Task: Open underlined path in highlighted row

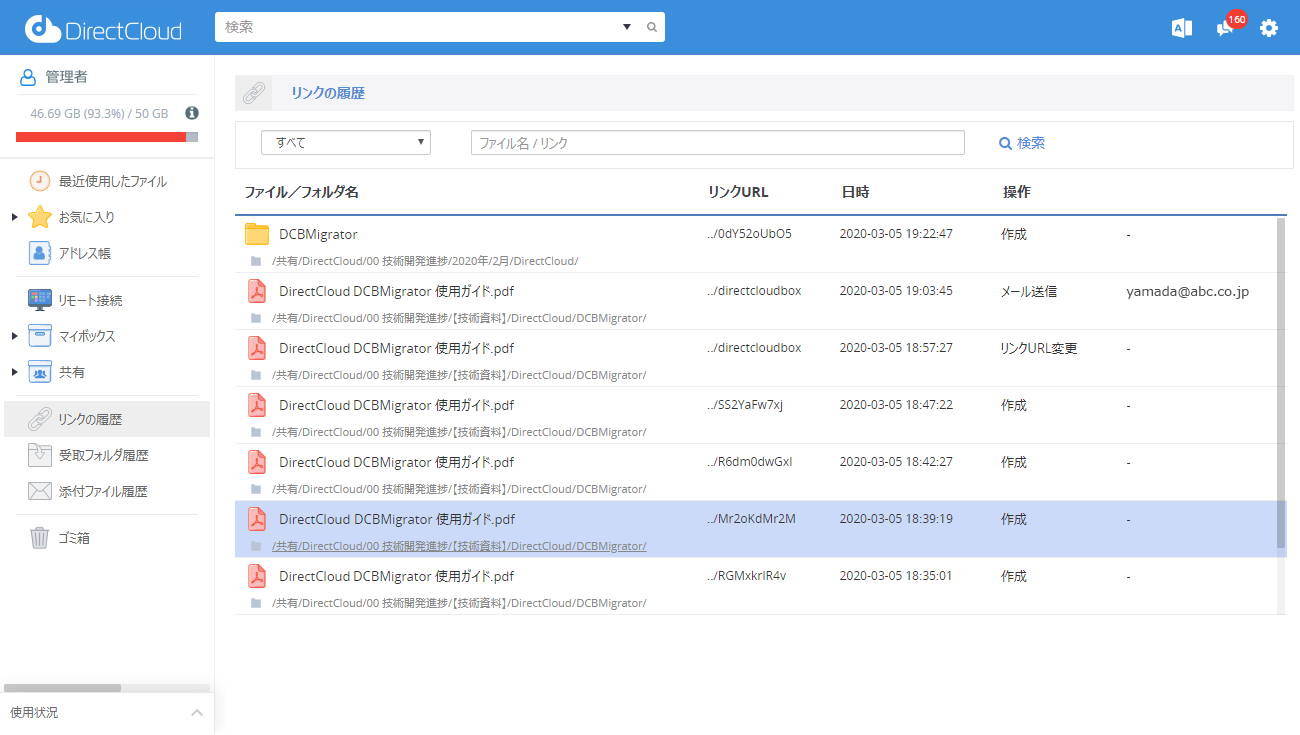Action: coord(459,546)
